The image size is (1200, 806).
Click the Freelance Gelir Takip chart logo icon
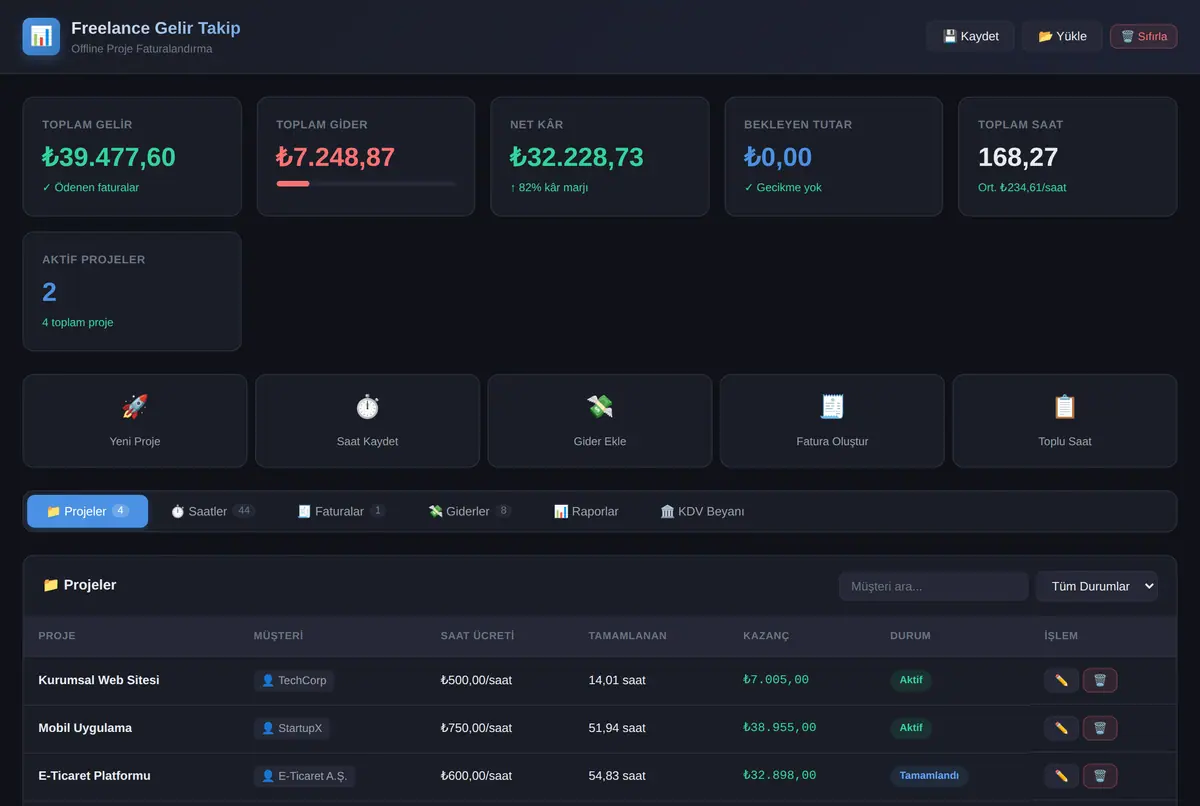pyautogui.click(x=41, y=36)
